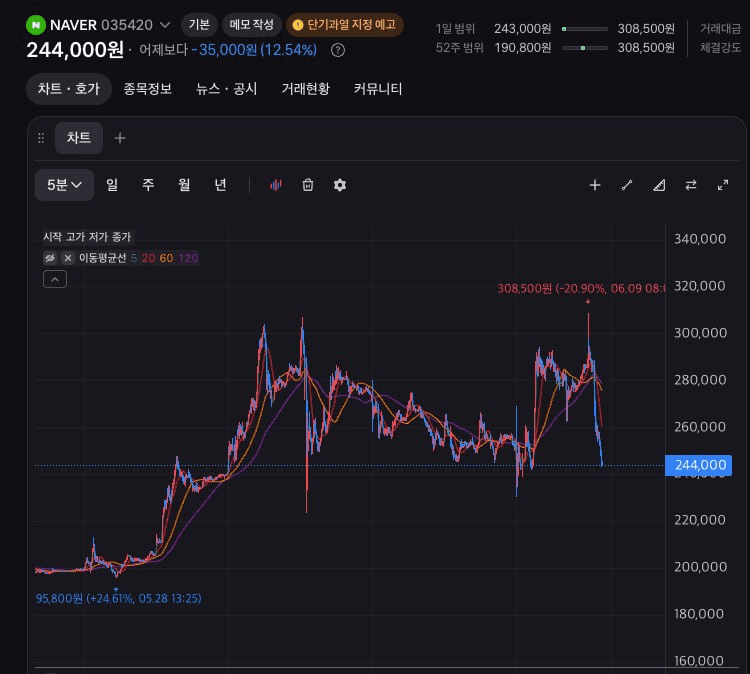Image resolution: width=750 pixels, height=674 pixels.
Task: Select the 월 monthly interval
Action: tap(184, 185)
